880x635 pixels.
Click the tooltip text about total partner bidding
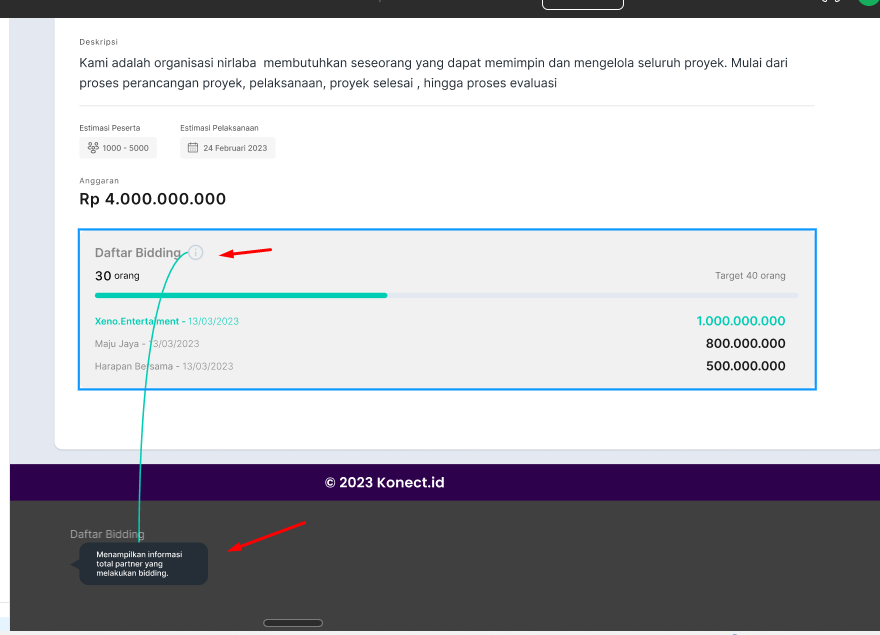(139, 564)
